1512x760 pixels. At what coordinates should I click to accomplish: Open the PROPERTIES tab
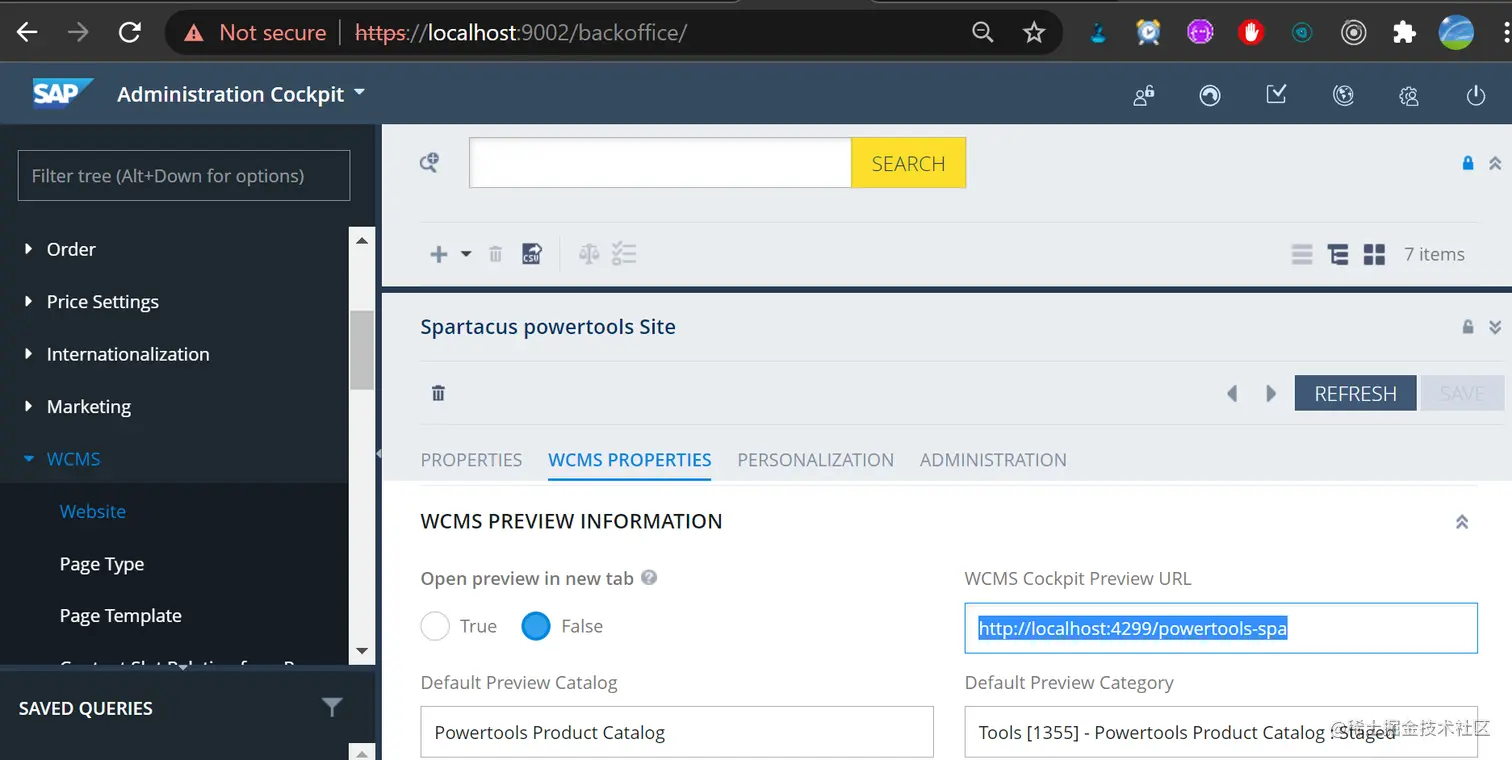point(471,460)
